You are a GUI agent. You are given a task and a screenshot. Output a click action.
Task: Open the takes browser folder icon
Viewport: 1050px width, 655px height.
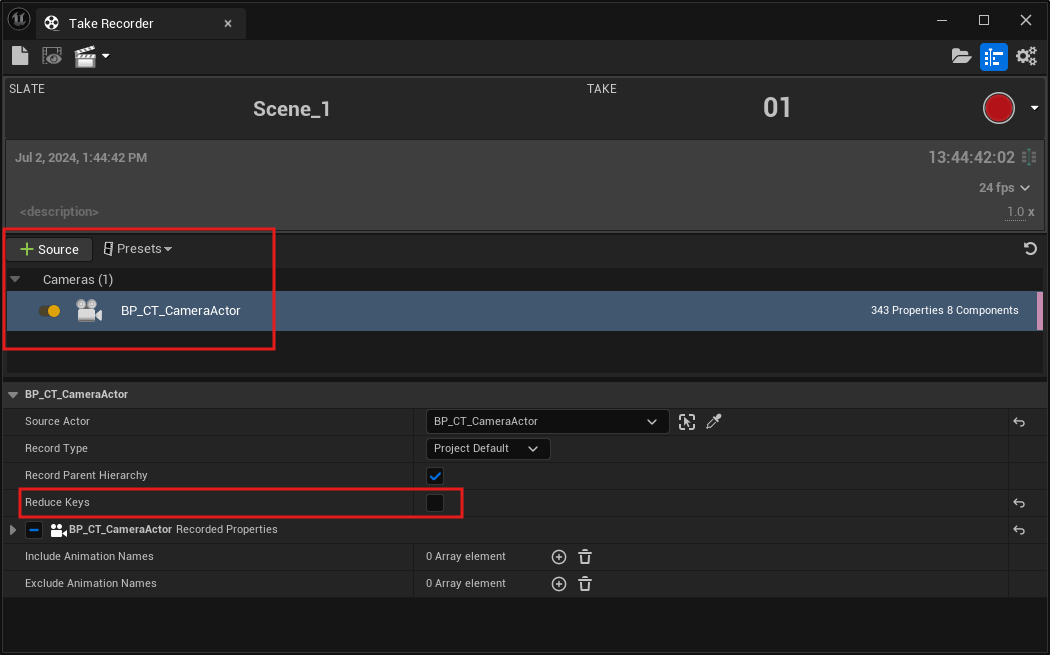pos(961,56)
